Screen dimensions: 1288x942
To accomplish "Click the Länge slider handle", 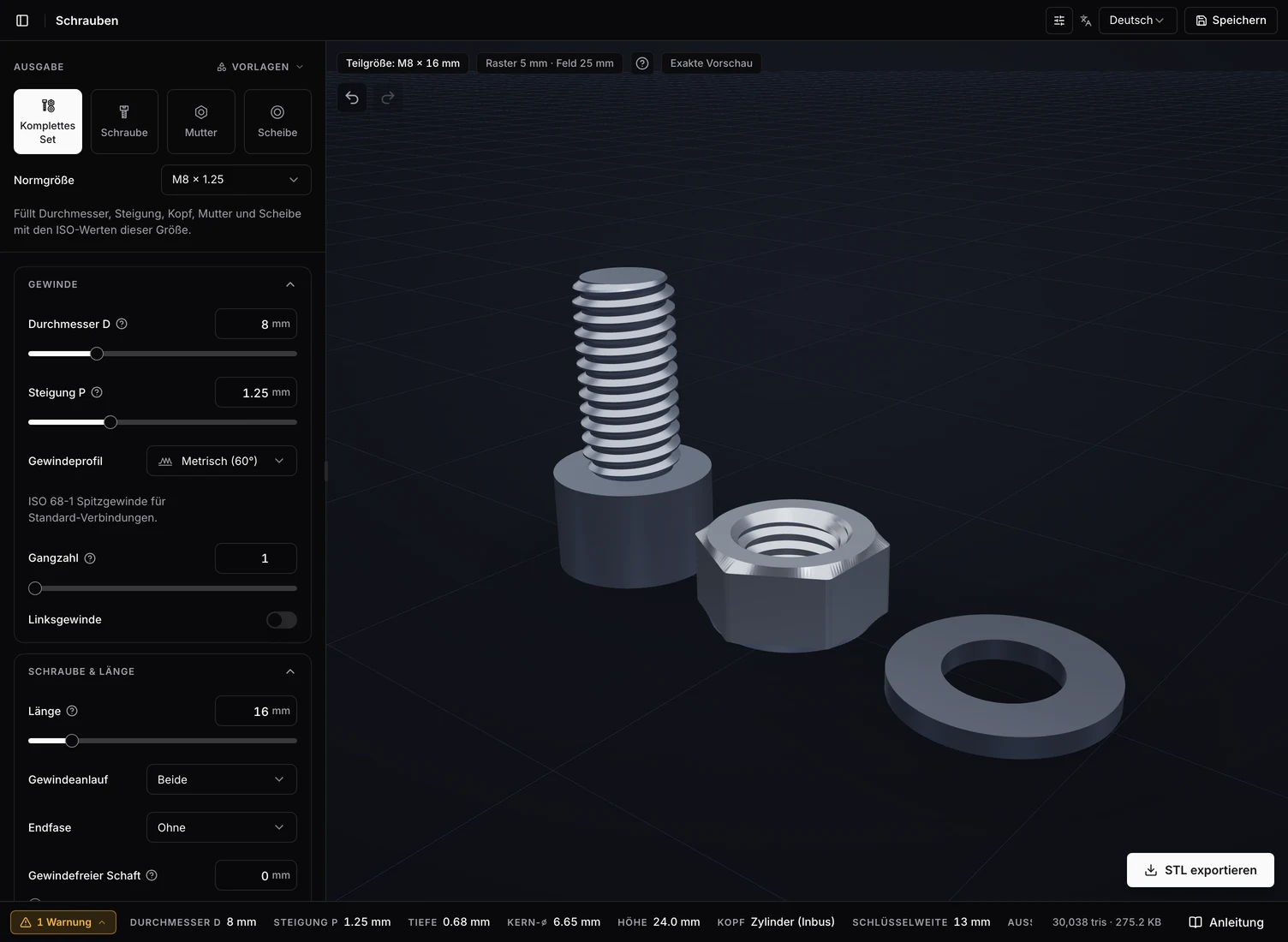I will coord(72,741).
